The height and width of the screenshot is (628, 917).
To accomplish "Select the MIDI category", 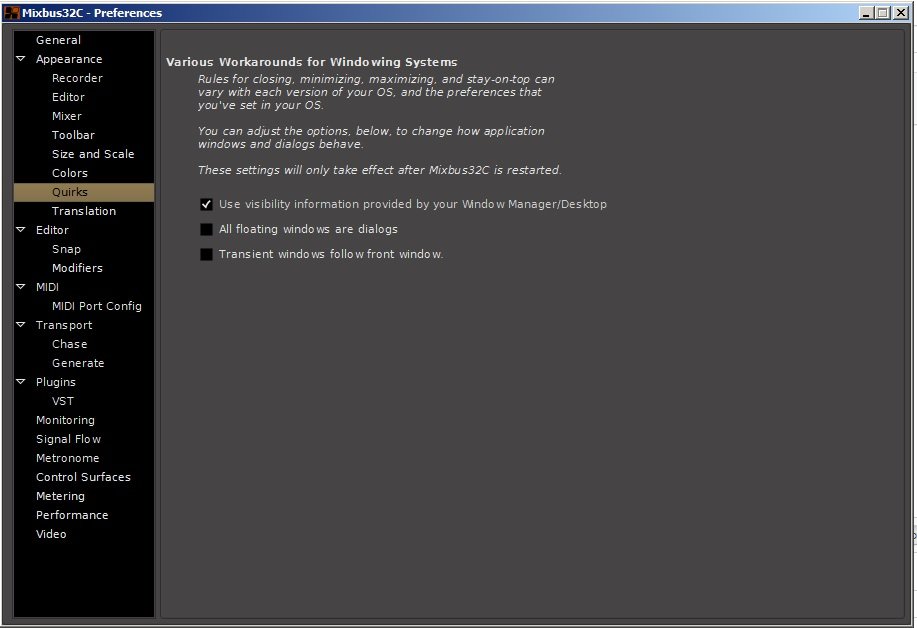I will click(x=47, y=287).
